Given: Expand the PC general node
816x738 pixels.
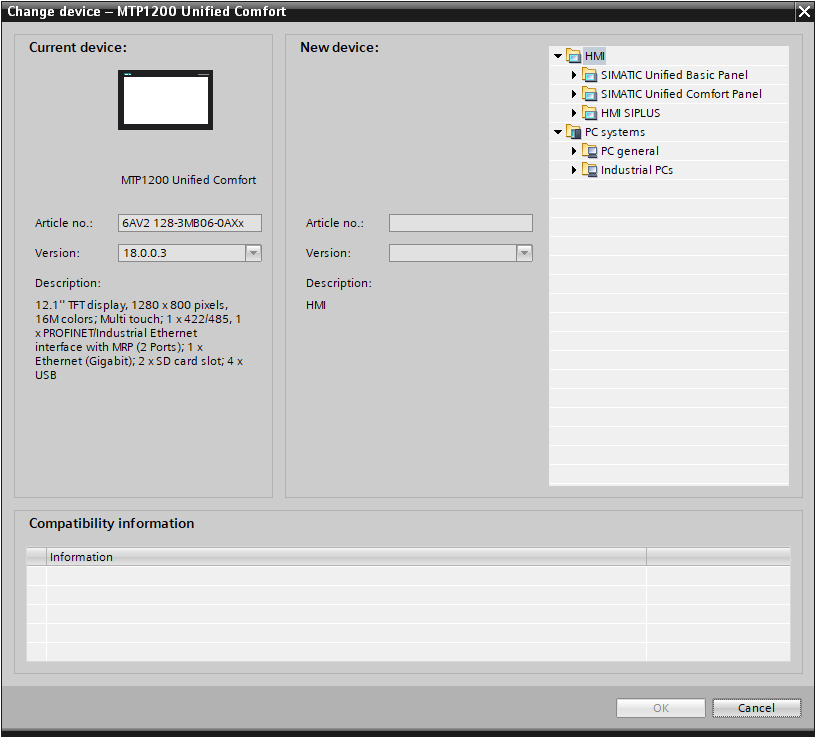Looking at the screenshot, I should [x=573, y=151].
